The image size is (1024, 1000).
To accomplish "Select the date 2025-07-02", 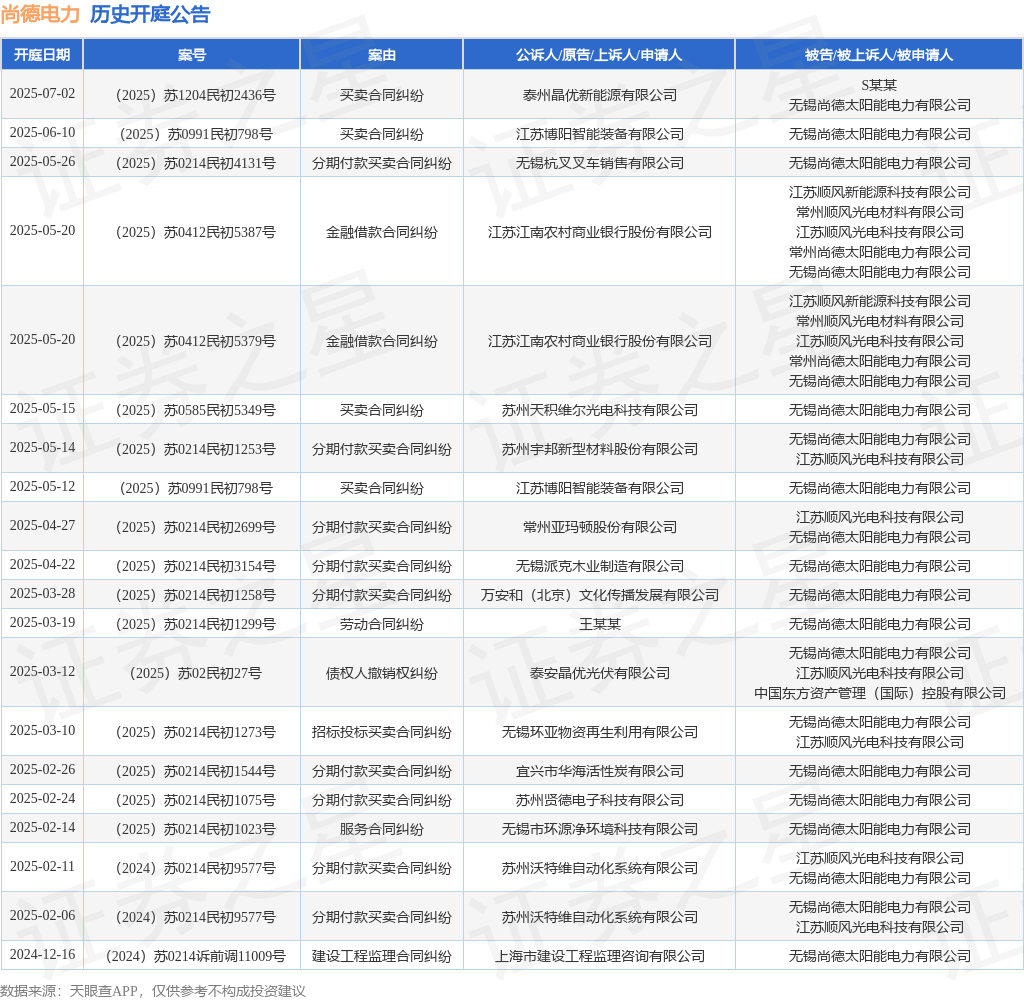I will [42, 93].
